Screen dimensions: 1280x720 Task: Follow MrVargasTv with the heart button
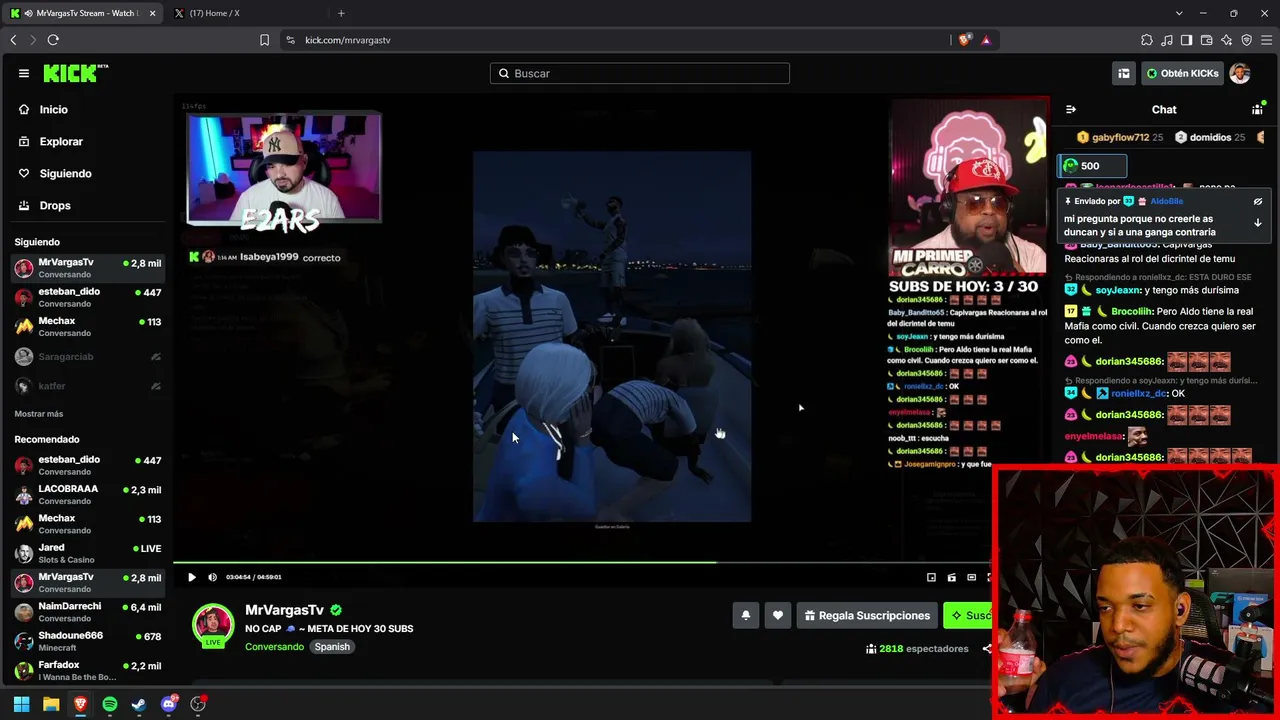[778, 615]
